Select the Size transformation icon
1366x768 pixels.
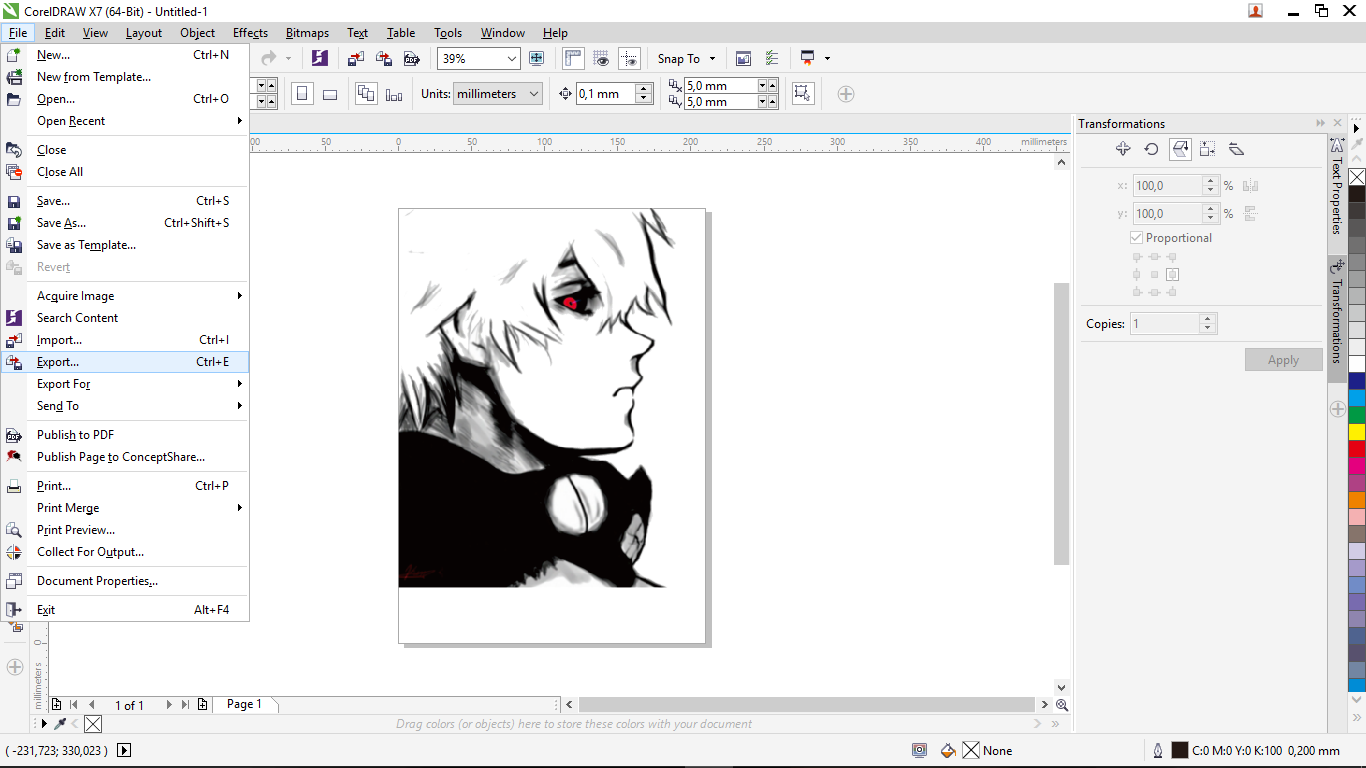coord(1207,148)
